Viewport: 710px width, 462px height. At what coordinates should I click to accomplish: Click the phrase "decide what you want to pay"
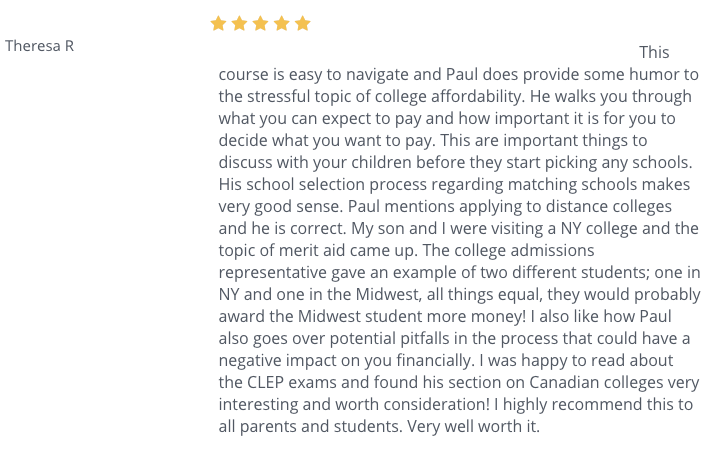[327, 140]
